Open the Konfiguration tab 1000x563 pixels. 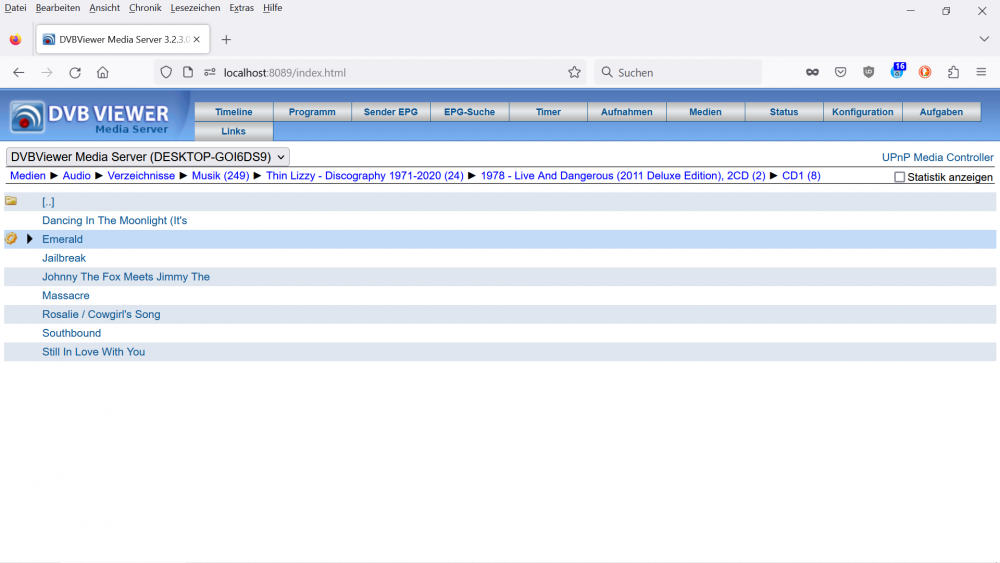point(862,112)
